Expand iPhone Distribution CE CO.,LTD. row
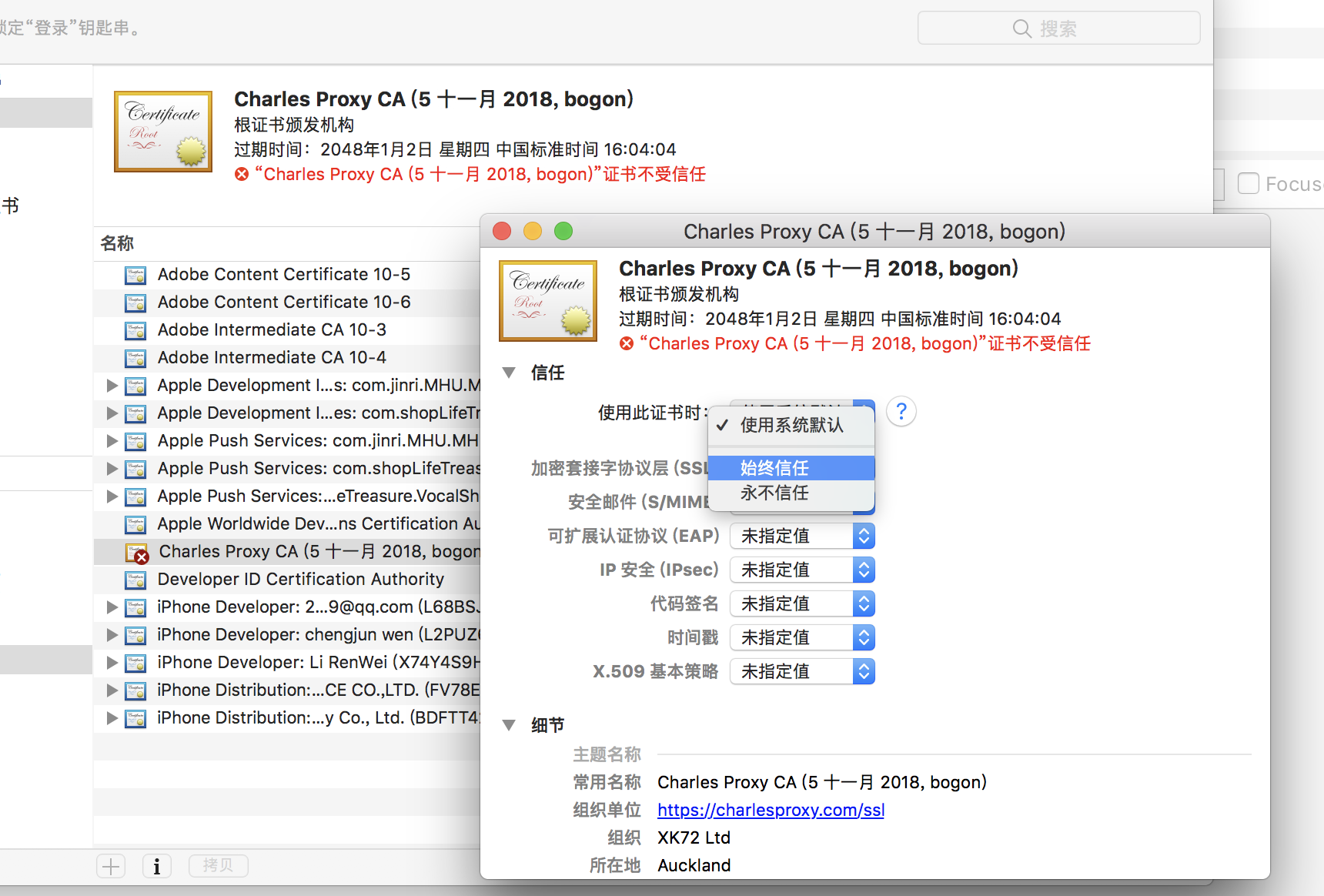The image size is (1324, 896). (x=112, y=690)
